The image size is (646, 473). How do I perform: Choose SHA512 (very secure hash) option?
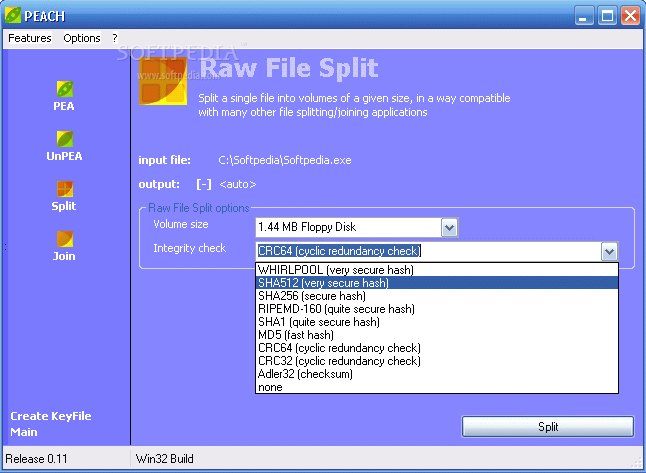437,283
